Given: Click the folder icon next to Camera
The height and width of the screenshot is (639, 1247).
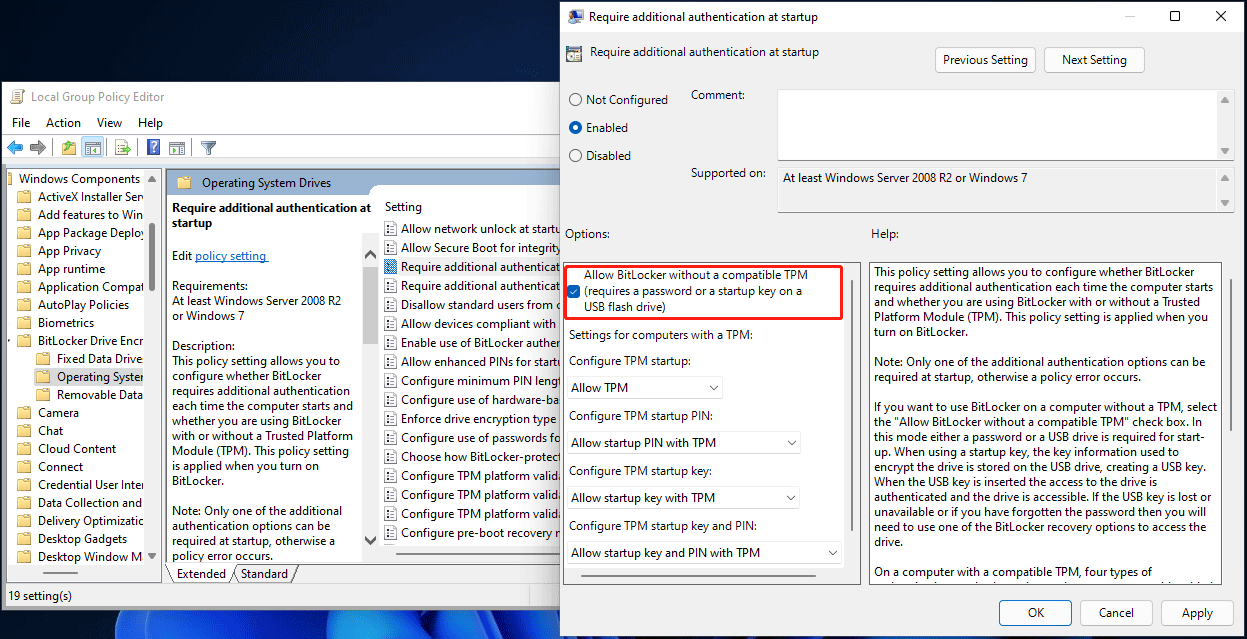Looking at the screenshot, I should point(25,413).
